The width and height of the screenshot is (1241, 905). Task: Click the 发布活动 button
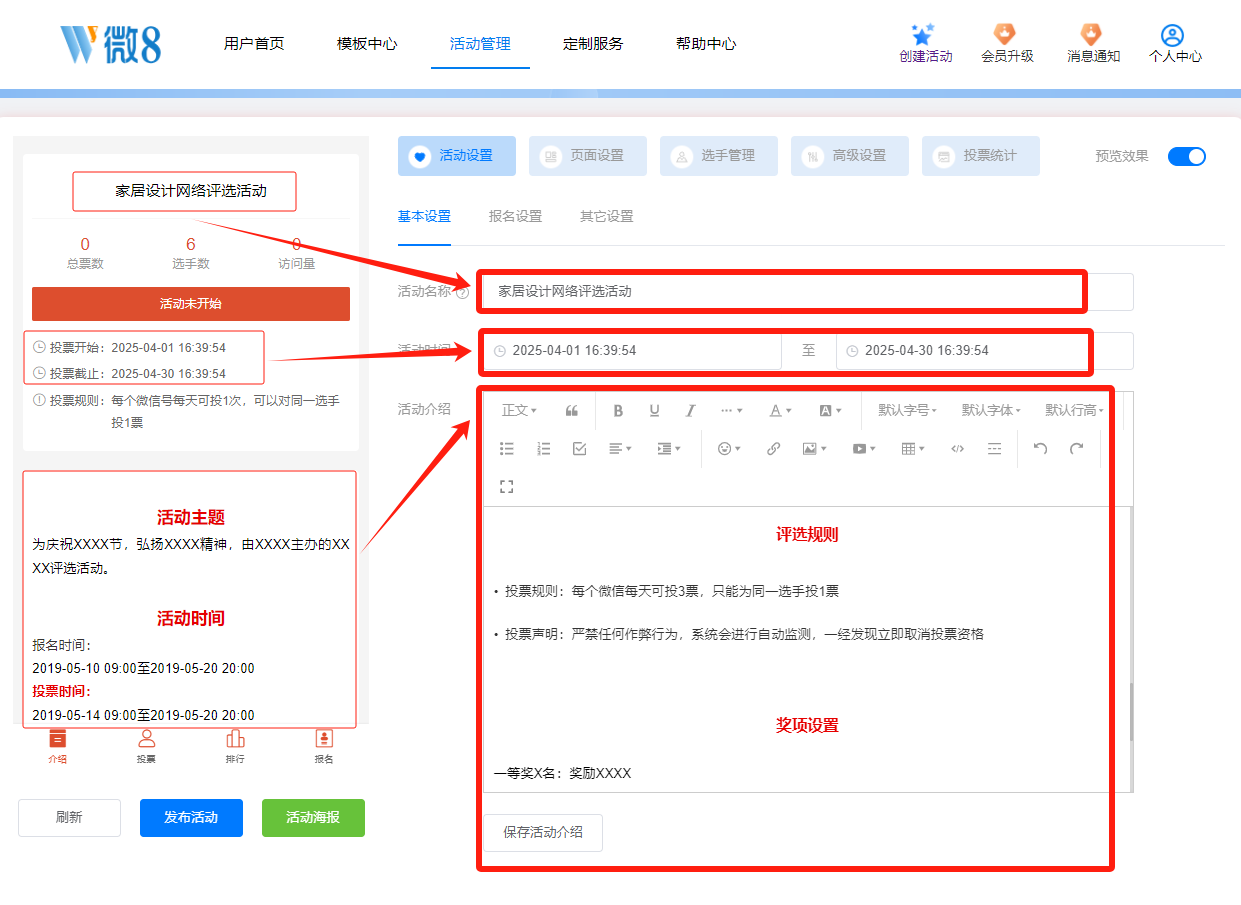191,817
